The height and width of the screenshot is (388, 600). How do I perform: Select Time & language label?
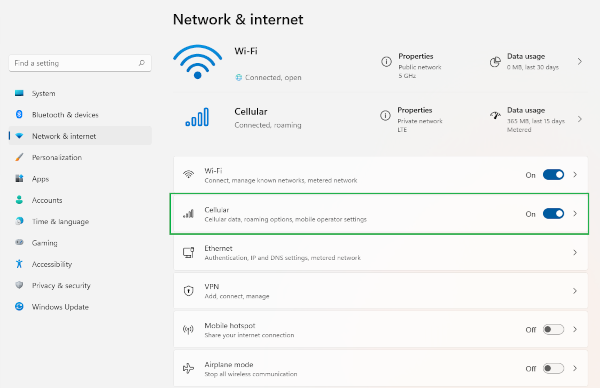tap(60, 221)
